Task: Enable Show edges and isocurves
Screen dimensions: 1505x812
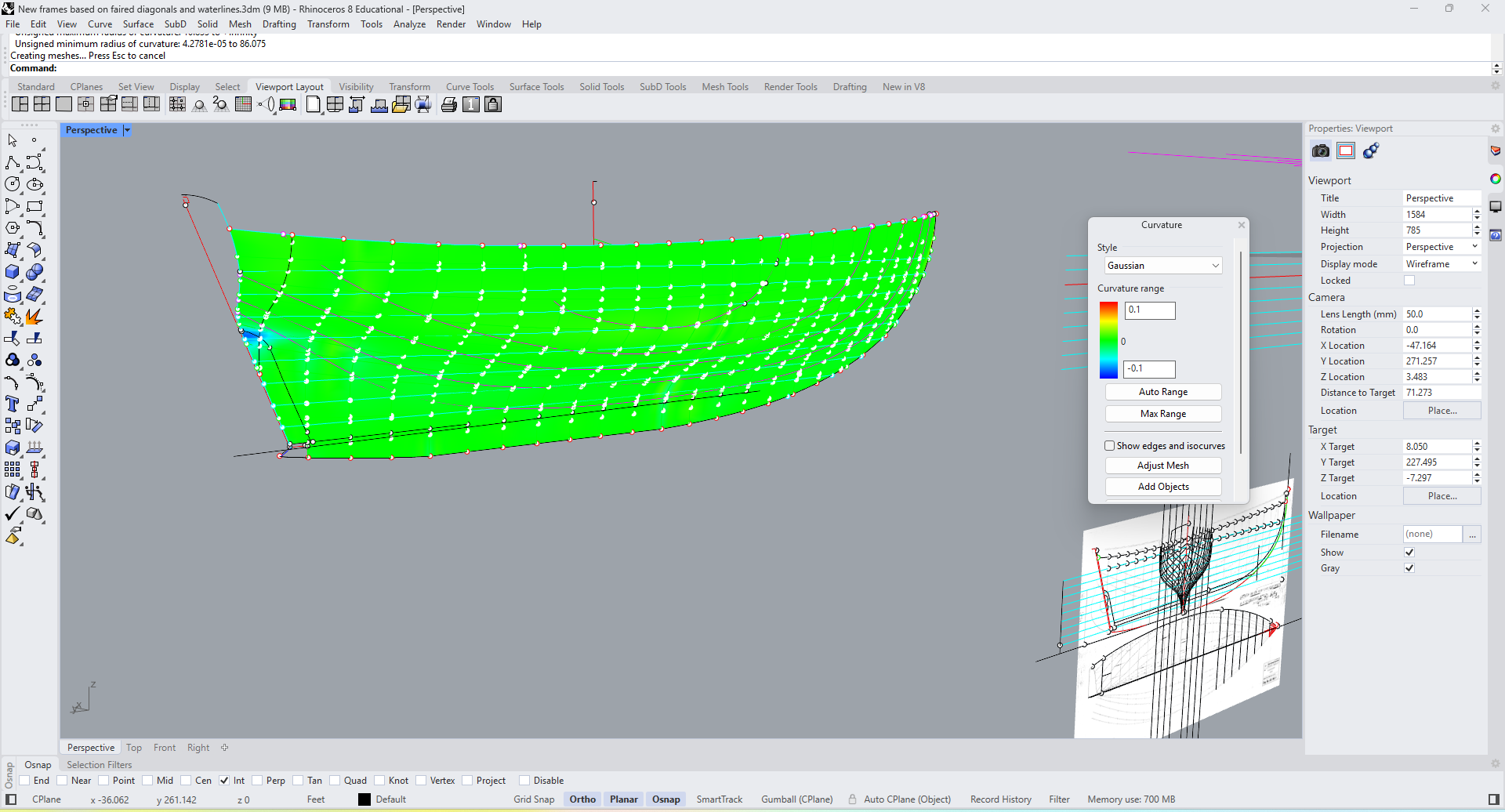Action: (x=1110, y=446)
